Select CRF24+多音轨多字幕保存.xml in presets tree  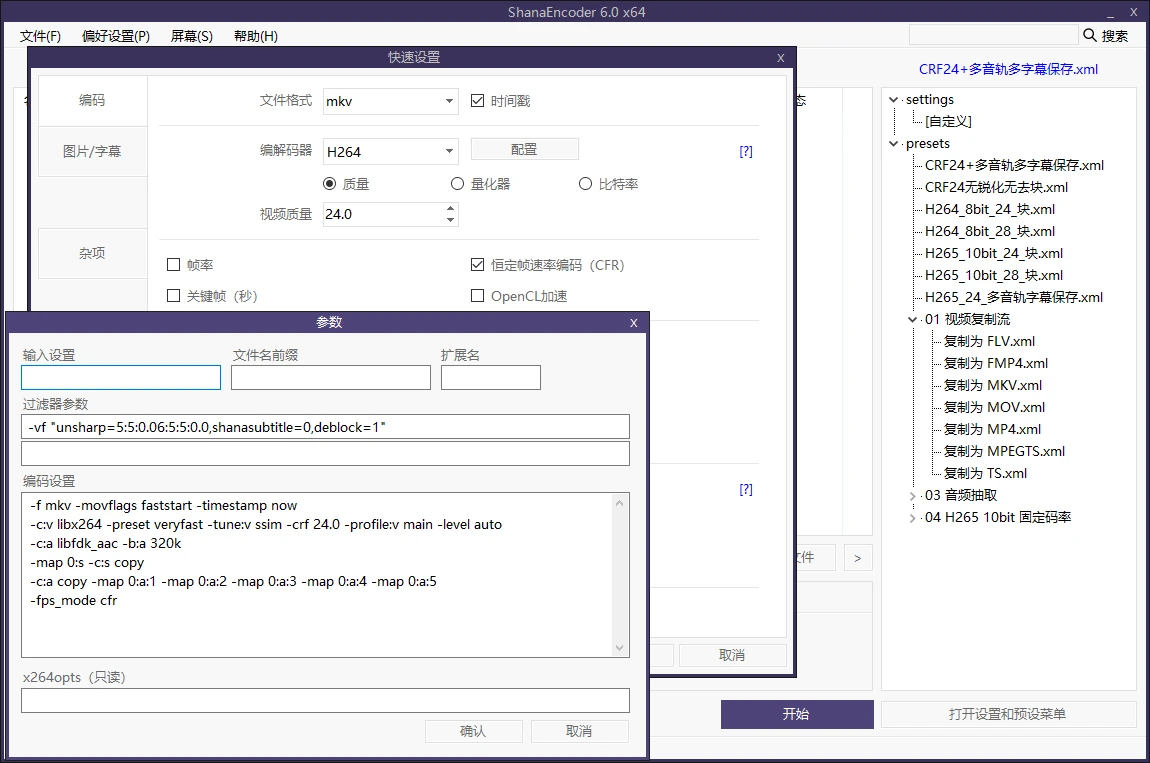coord(1014,166)
